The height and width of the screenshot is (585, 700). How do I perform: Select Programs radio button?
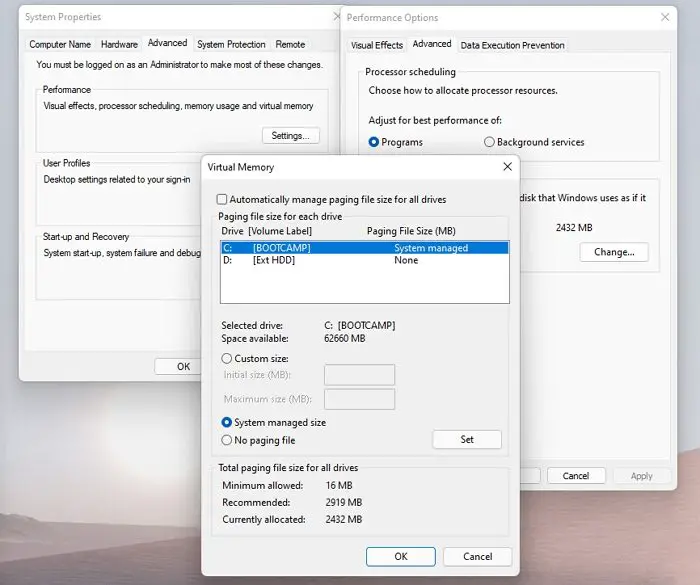(374, 142)
